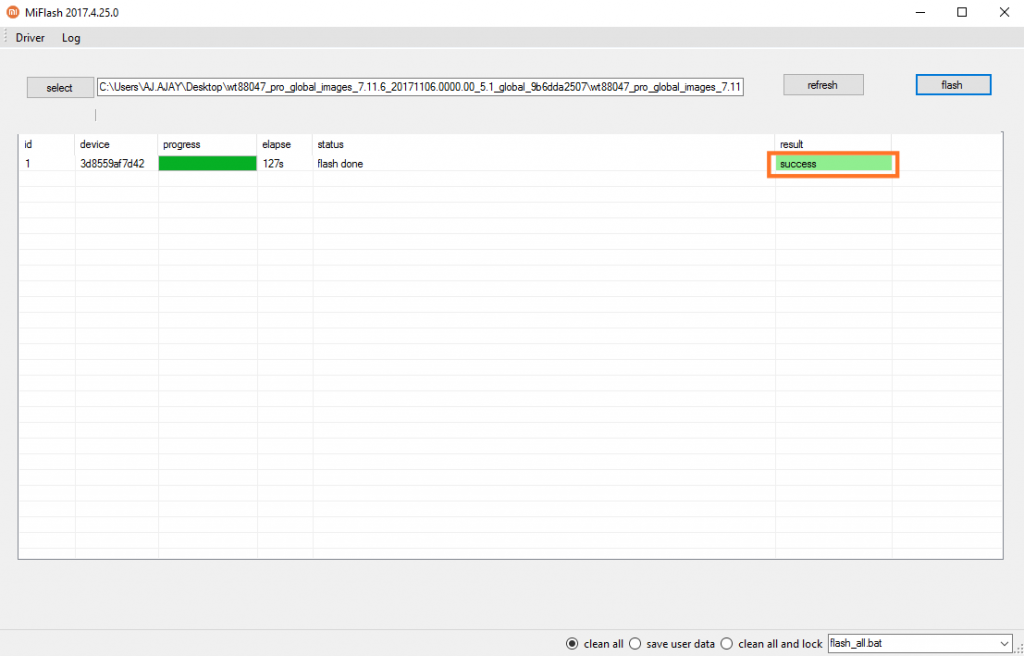This screenshot has width=1024, height=656.
Task: Click the green progress bar in row 1
Action: pos(208,163)
